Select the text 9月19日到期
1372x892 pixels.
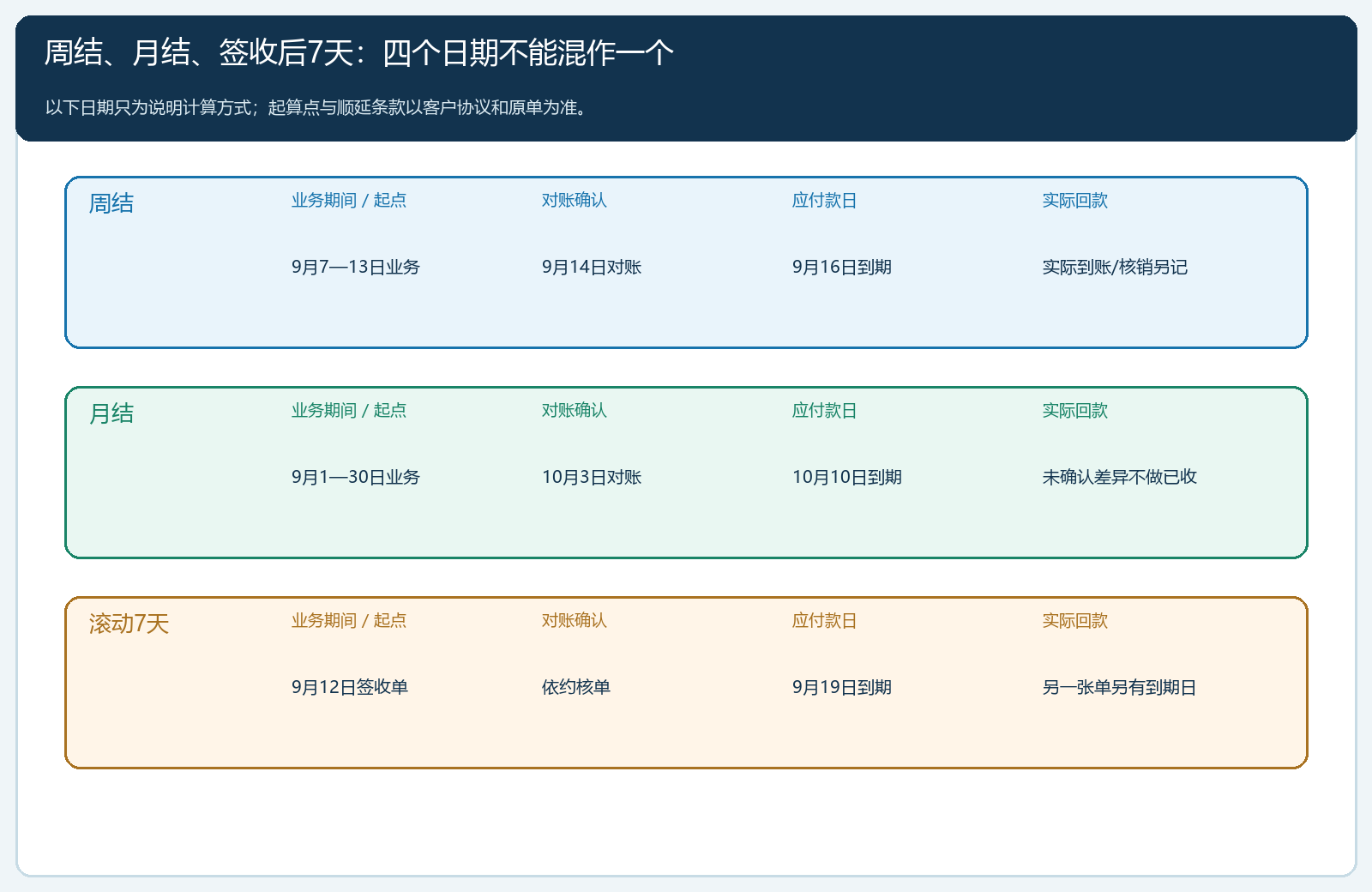point(842,688)
